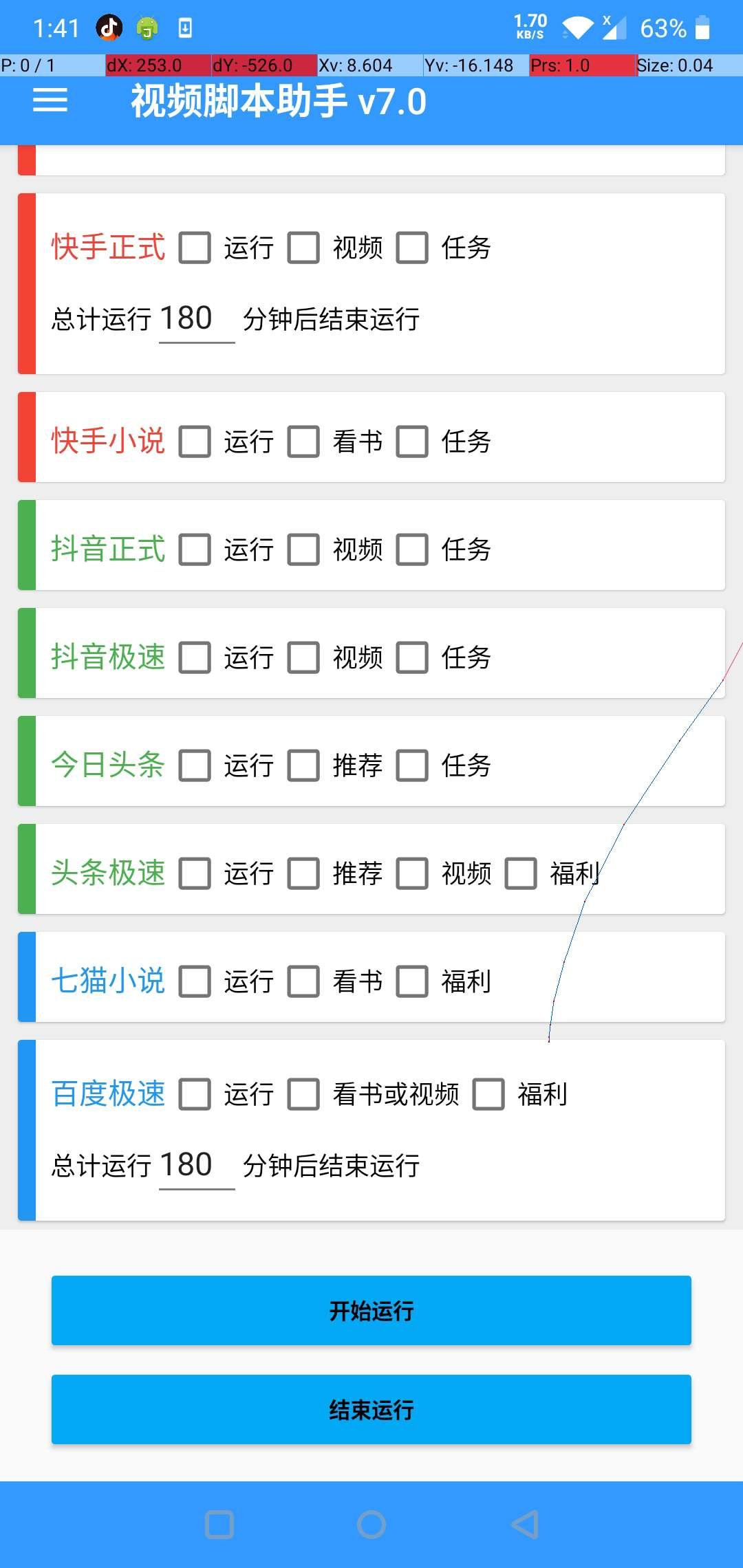This screenshot has height=1568, width=743.
Task: Open the hamburger navigation menu
Action: (50, 100)
